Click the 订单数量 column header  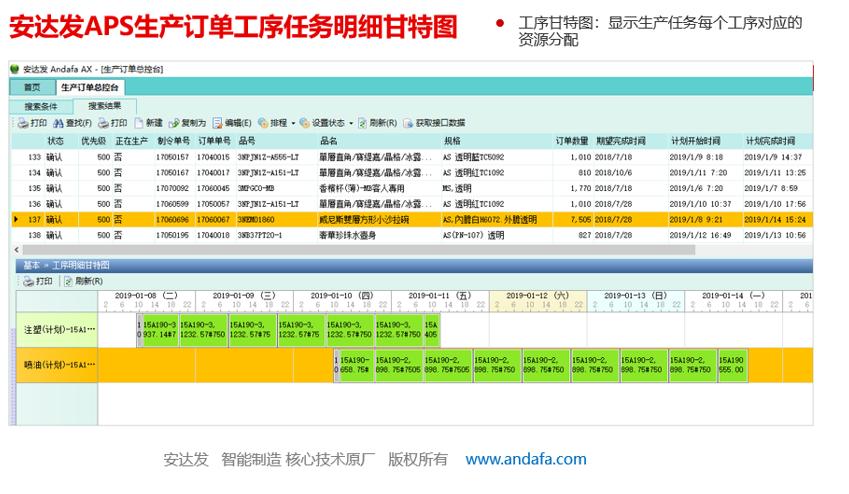click(572, 141)
